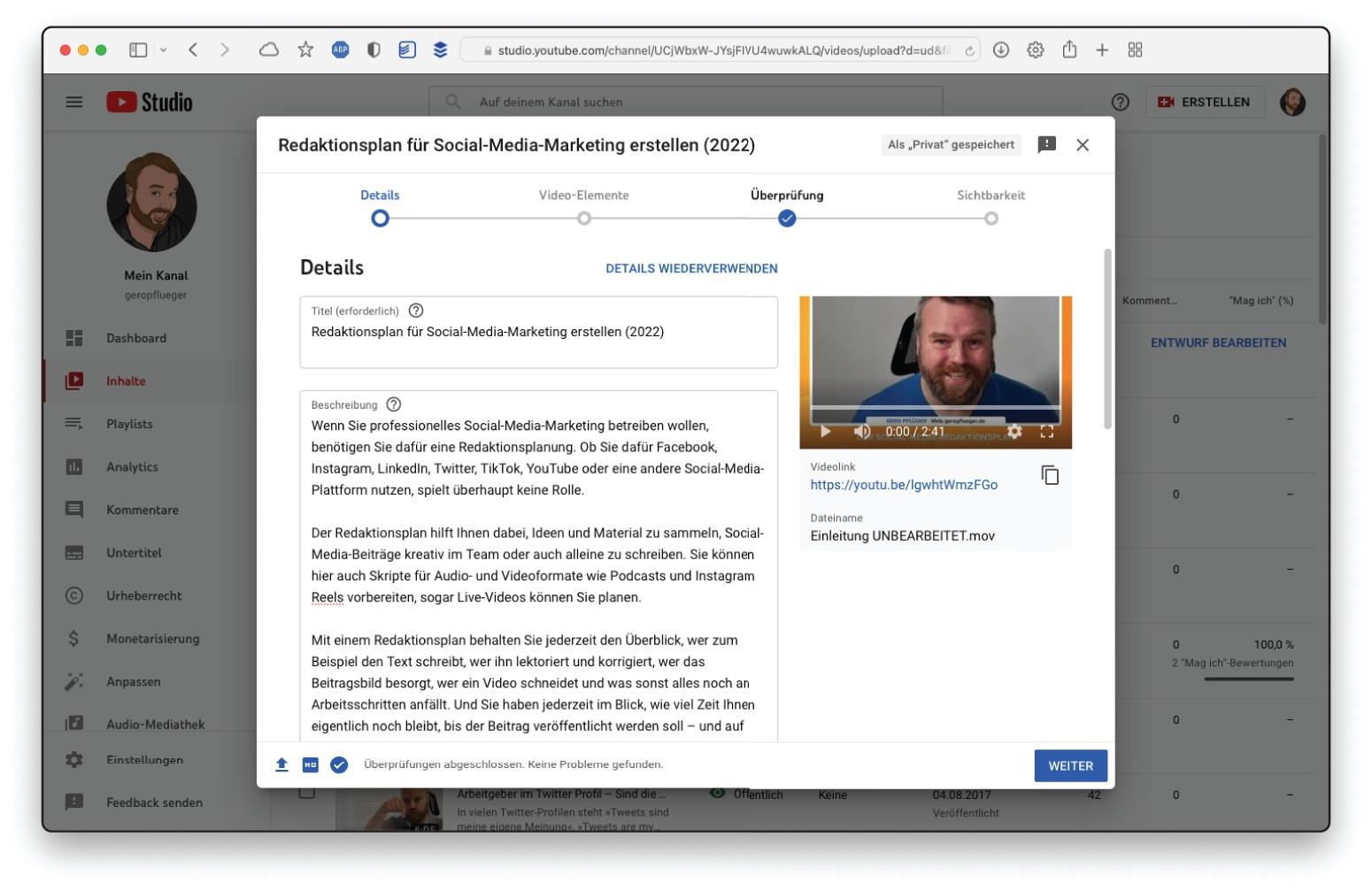The width and height of the screenshot is (1372, 891).
Task: Click the file name 'Einleitung UNBEARBEITET.mov'
Action: tap(902, 535)
